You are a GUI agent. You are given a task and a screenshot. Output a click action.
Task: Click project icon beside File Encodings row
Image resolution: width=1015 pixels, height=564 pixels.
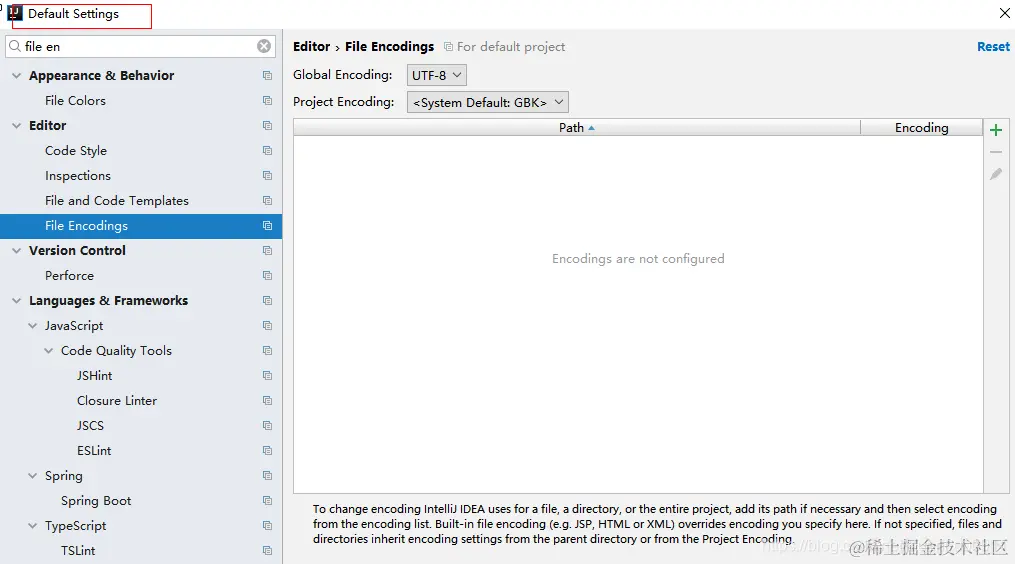coord(267,225)
